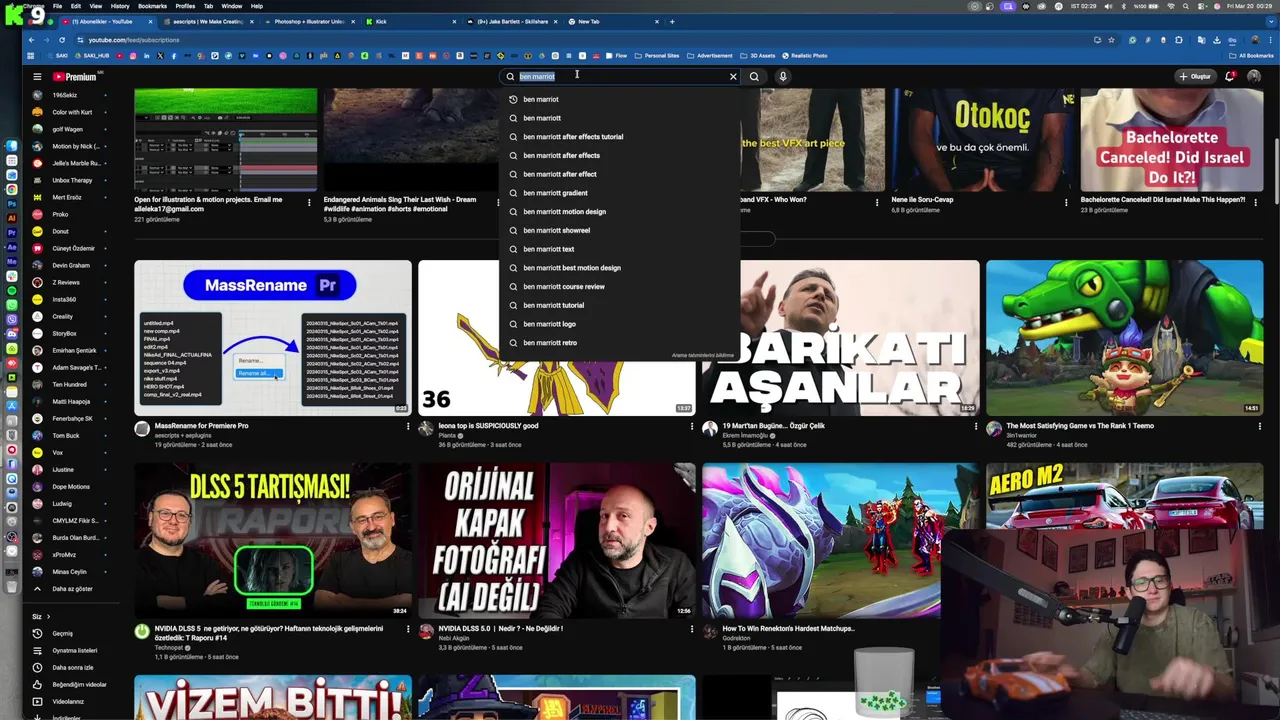Select suggestion ben marriott showreel

(620, 230)
